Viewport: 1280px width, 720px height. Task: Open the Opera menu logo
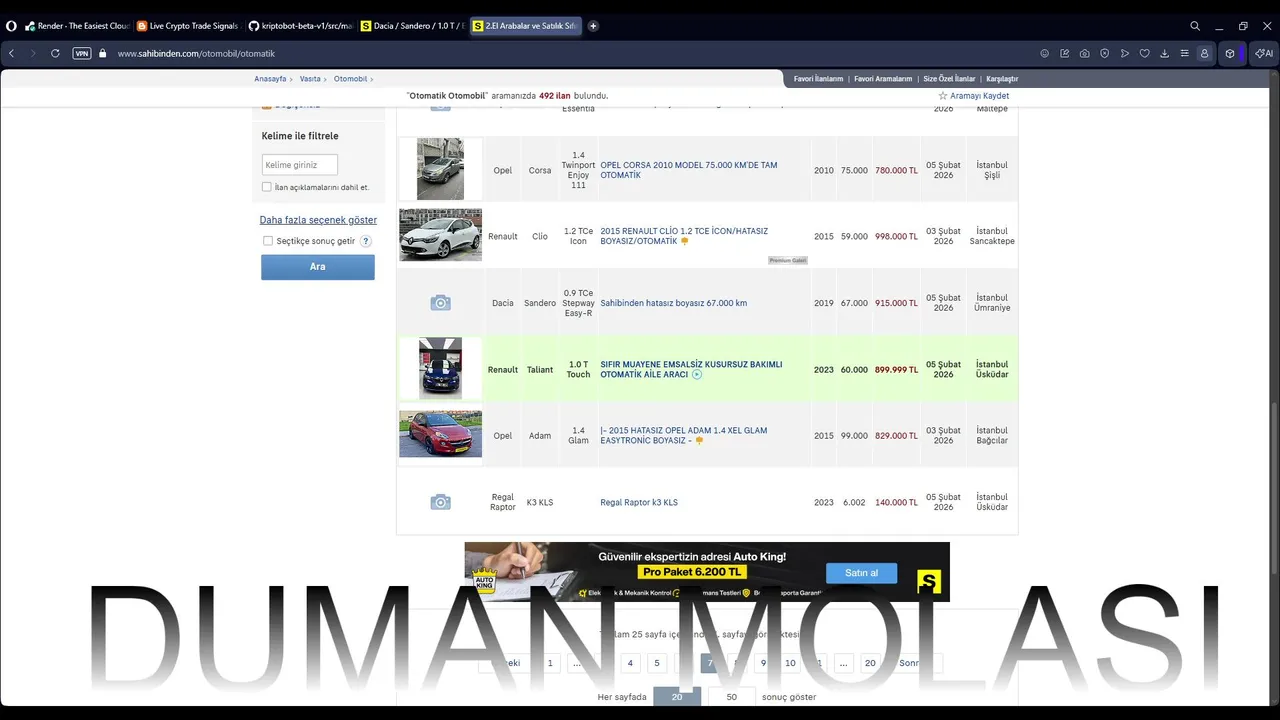(11, 26)
